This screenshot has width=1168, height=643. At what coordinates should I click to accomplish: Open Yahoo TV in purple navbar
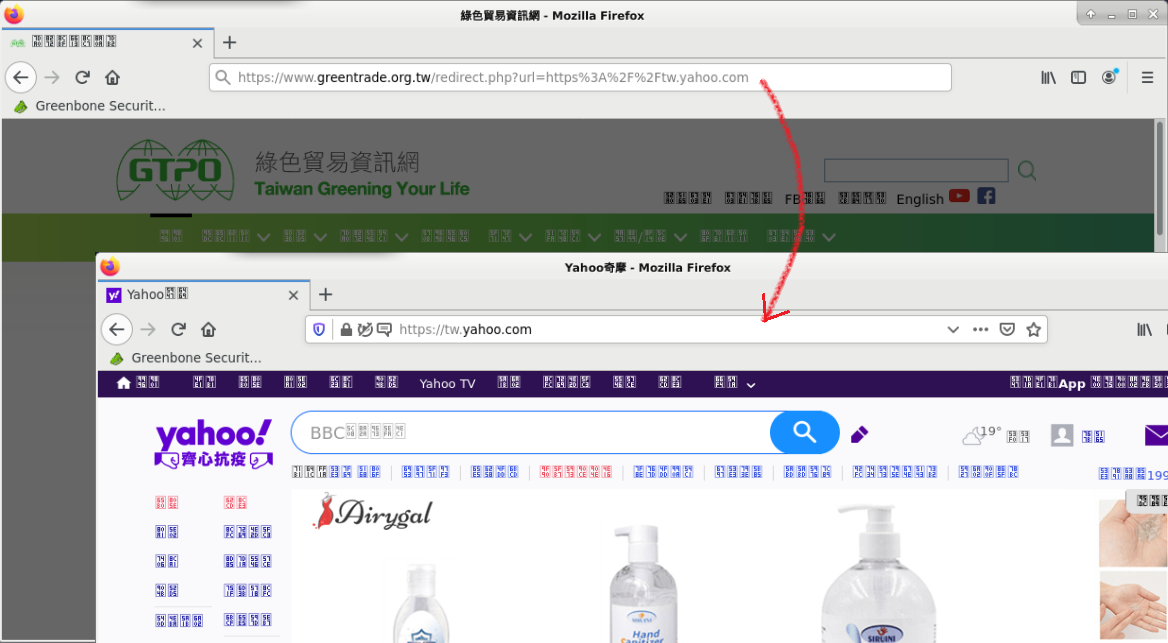447,384
